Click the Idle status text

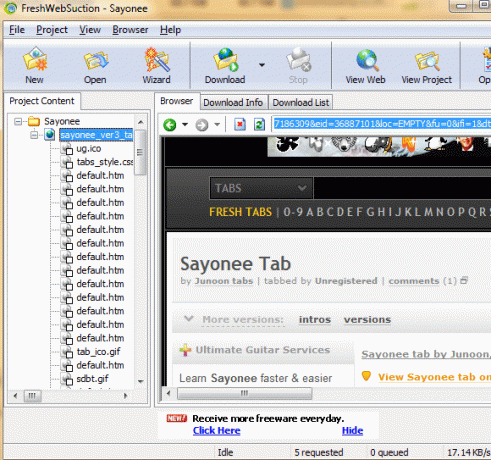pos(225,452)
